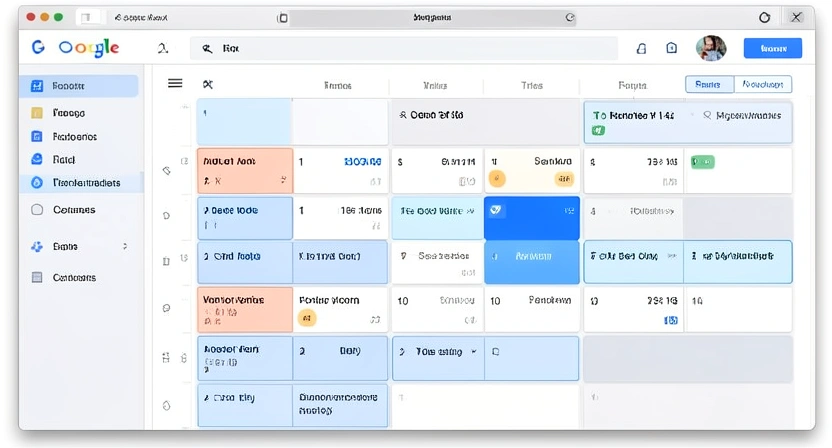Screen dimensions: 832x448
Task: Select the radio circle beside 'Cotumes'
Action: [37, 210]
